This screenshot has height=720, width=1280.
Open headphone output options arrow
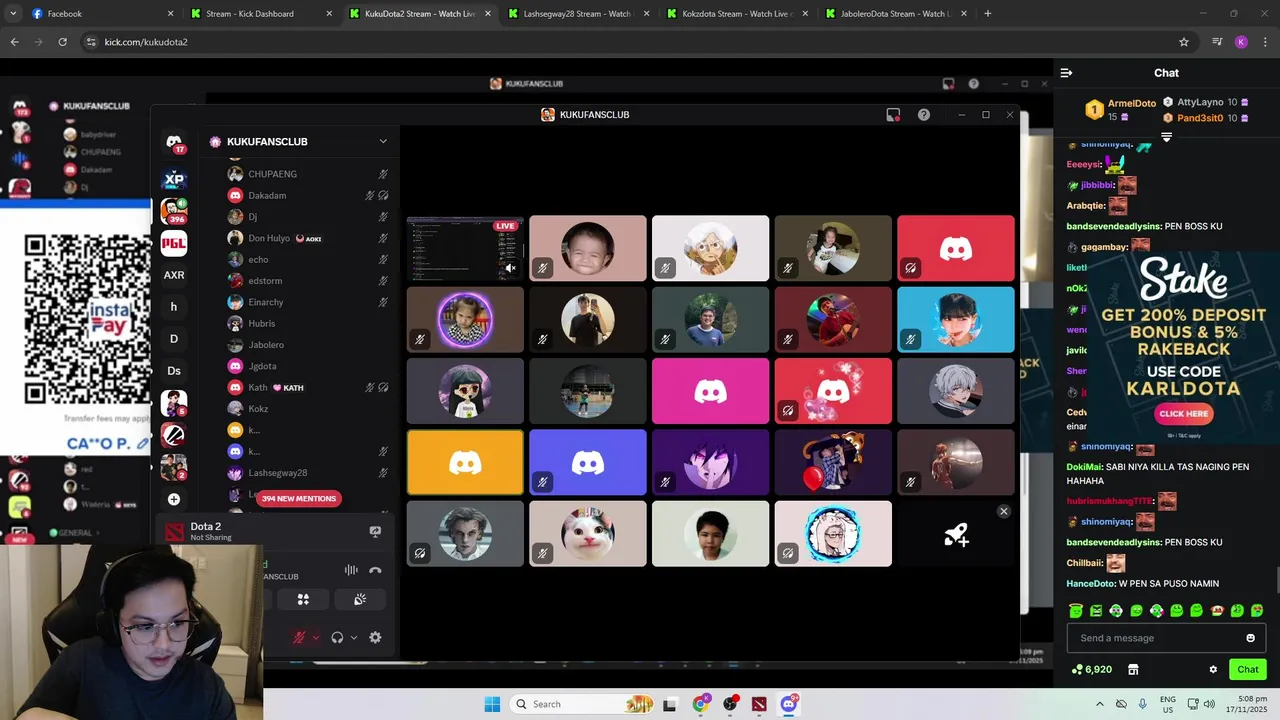point(354,638)
